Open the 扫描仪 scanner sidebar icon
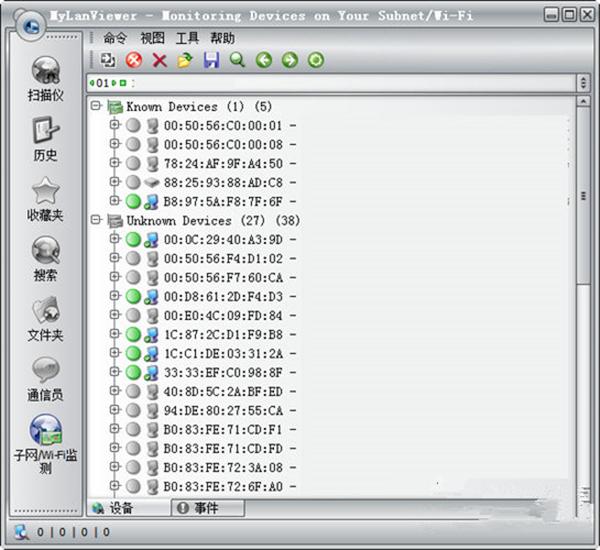 46,70
